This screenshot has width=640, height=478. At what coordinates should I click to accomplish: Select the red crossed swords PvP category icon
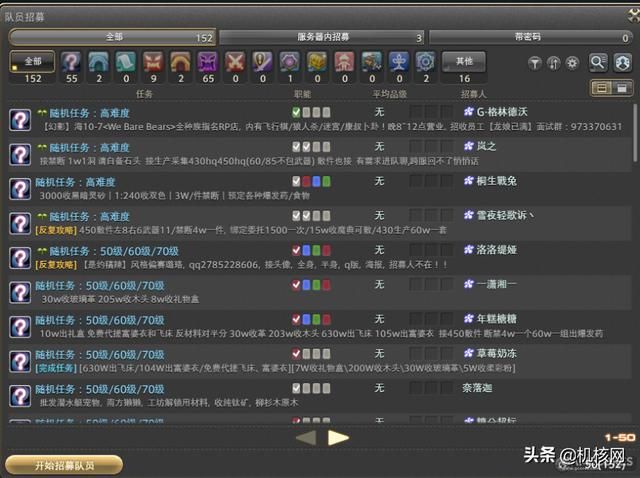point(235,62)
